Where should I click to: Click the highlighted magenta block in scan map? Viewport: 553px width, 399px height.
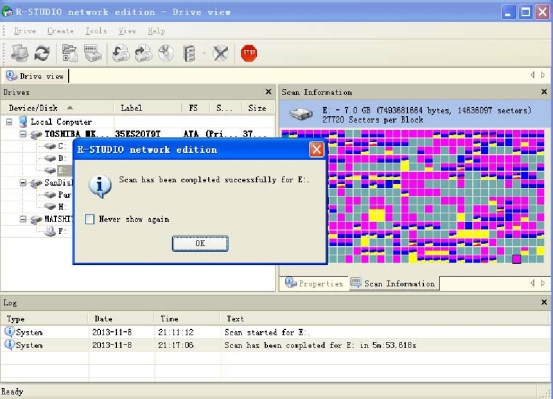[x=516, y=259]
